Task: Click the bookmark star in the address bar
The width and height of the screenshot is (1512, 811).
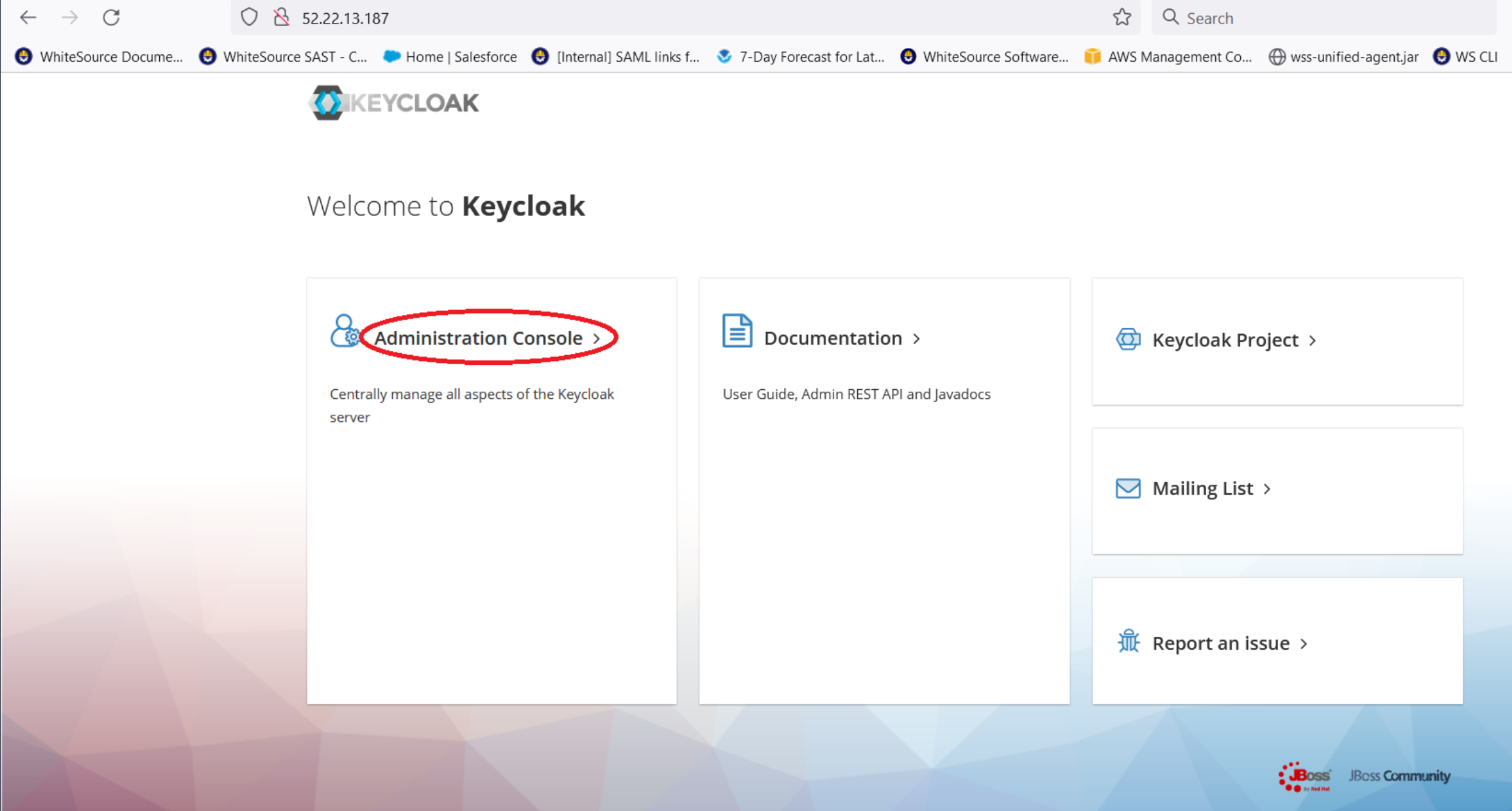Action: (1122, 17)
